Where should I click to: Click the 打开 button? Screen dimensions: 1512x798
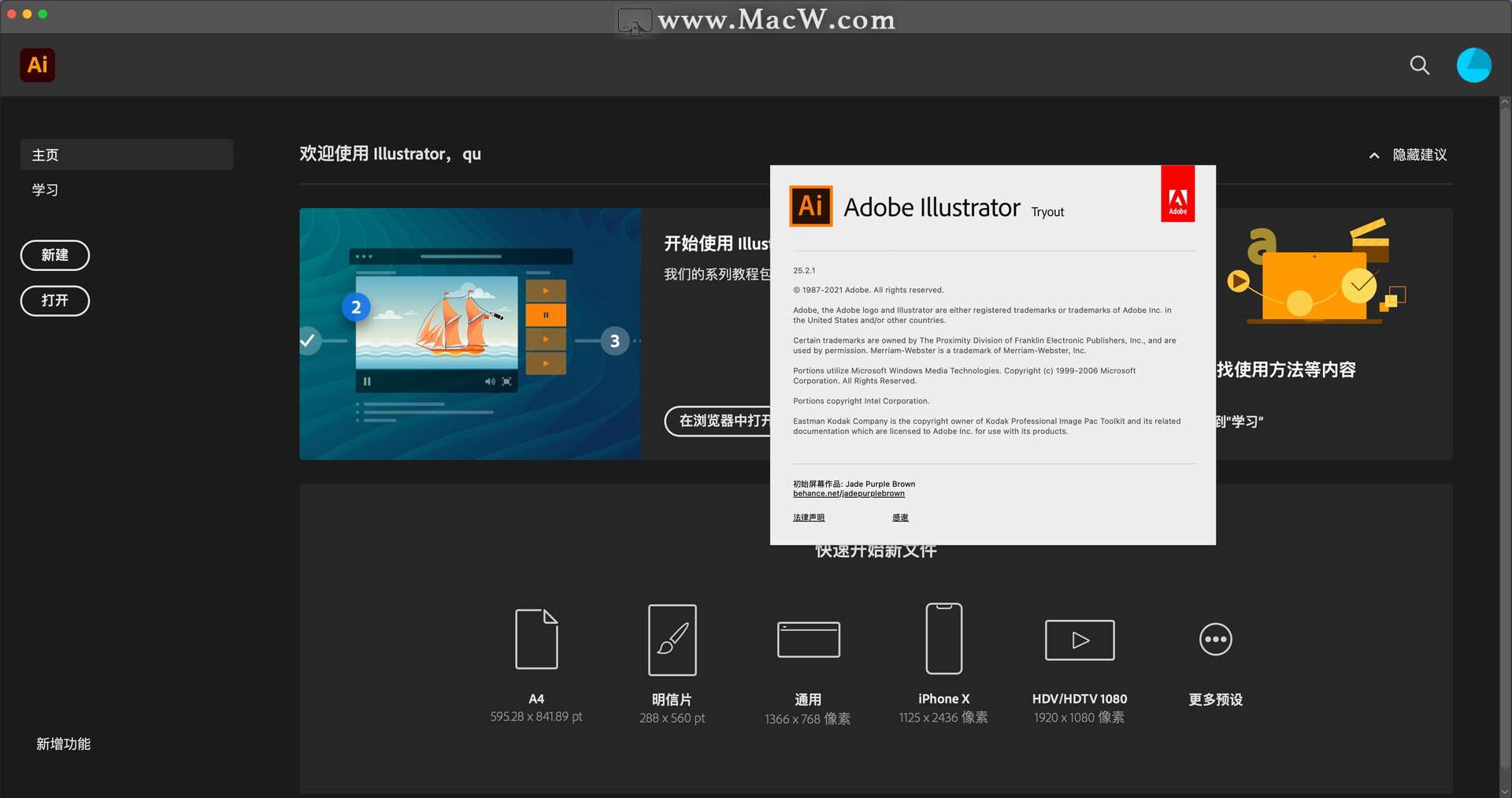click(55, 301)
